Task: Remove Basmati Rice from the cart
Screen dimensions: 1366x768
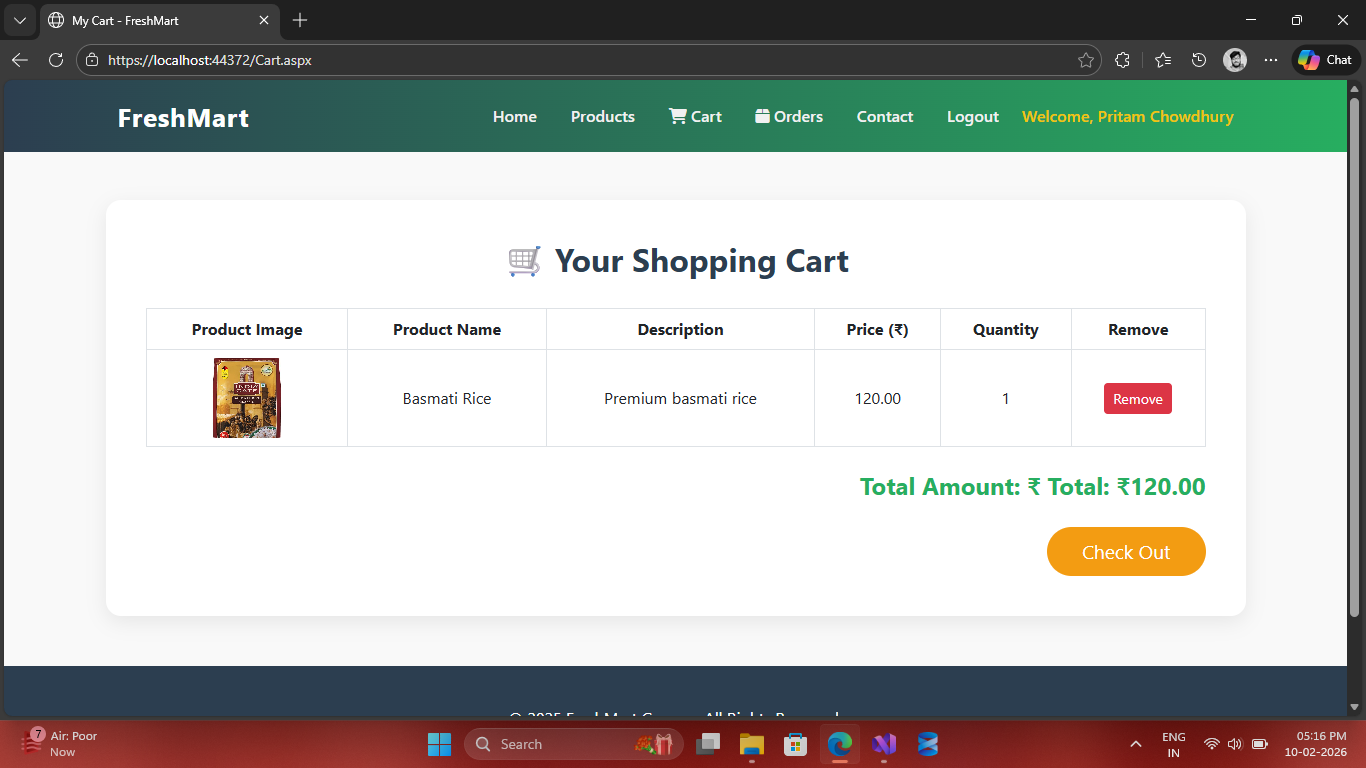Action: coord(1137,399)
